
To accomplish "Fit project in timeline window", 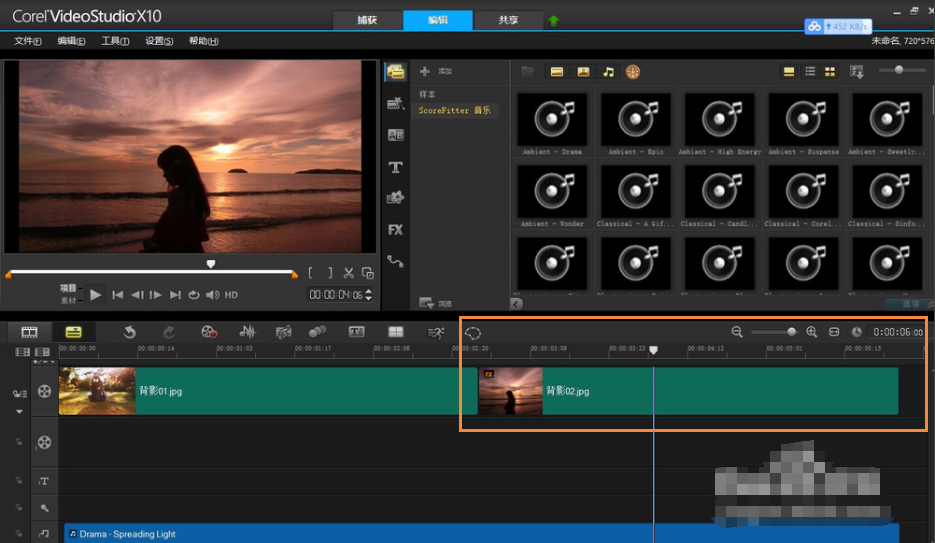I will point(834,332).
